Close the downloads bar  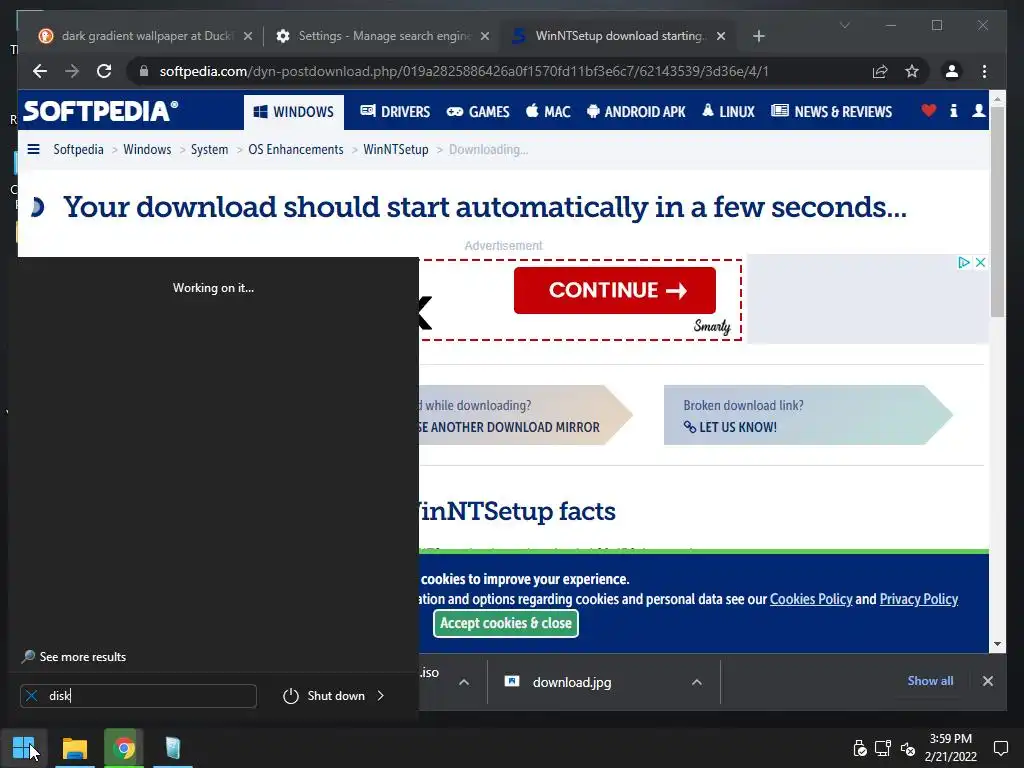987,681
